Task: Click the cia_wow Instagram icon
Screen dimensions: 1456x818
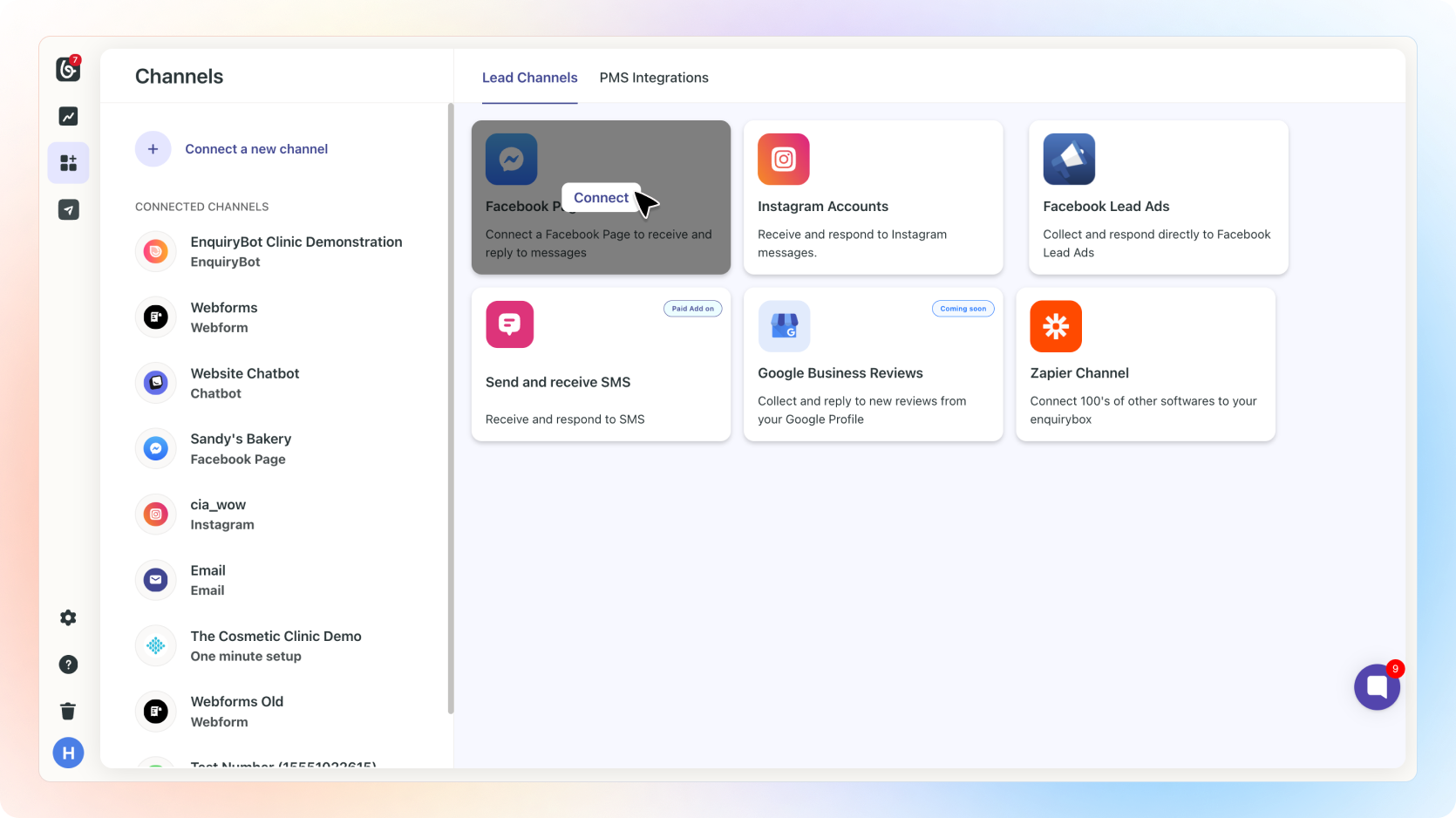Action: [156, 515]
